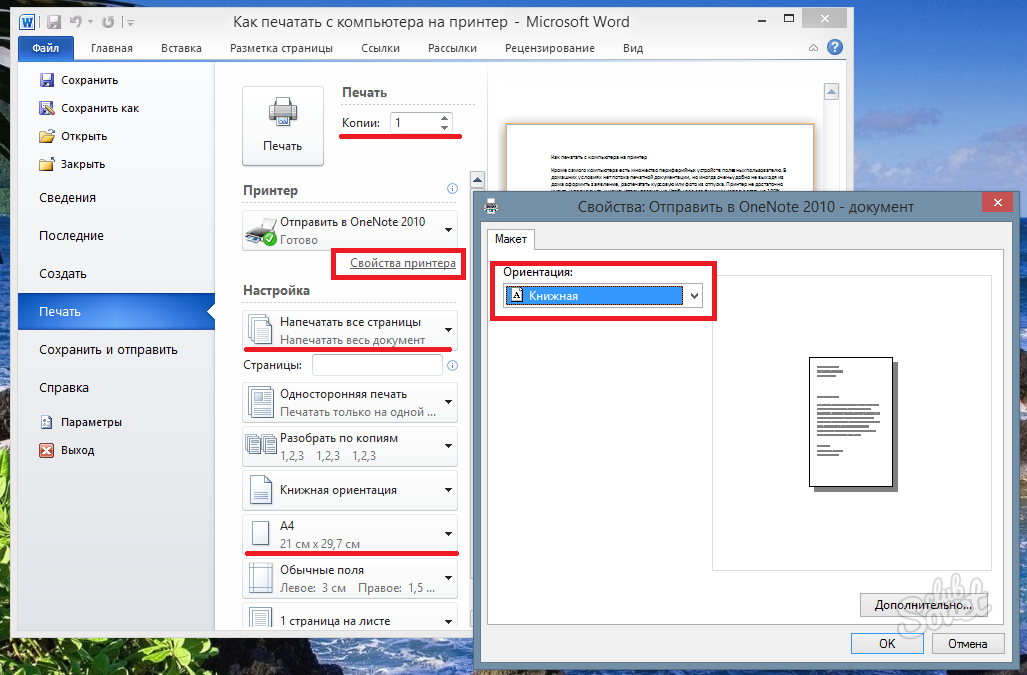The width and height of the screenshot is (1027, 675).
Task: Open the Word Help question mark icon
Action: (x=834, y=47)
